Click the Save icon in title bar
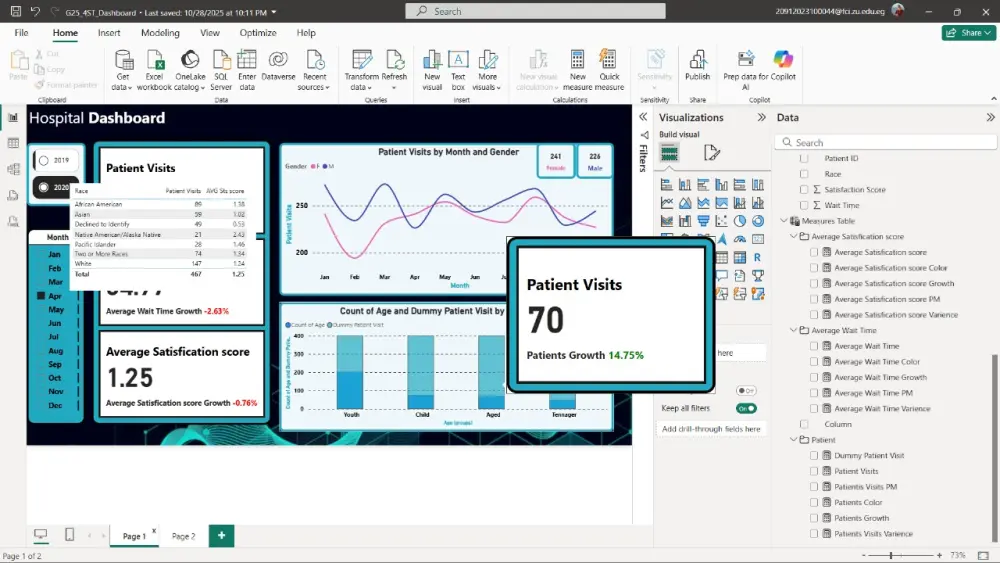Screen dimensions: 1000x563 tap(16, 11)
